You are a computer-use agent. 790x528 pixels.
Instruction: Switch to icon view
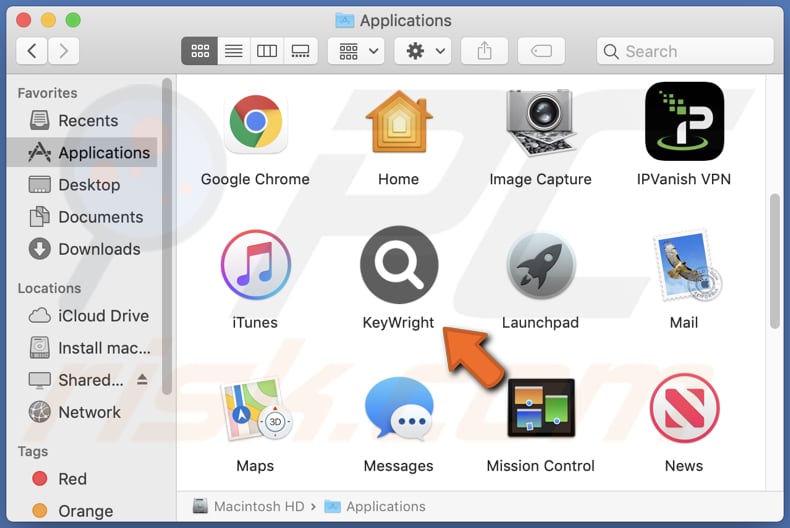pyautogui.click(x=200, y=51)
